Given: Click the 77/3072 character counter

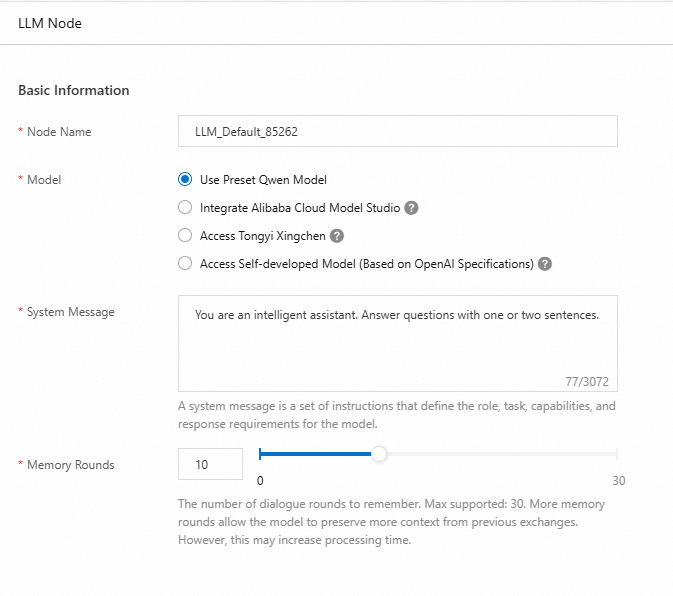Looking at the screenshot, I should (587, 381).
